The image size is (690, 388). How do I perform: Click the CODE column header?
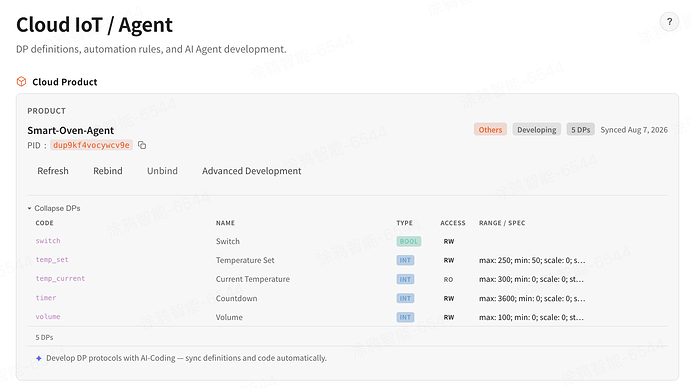pos(44,223)
